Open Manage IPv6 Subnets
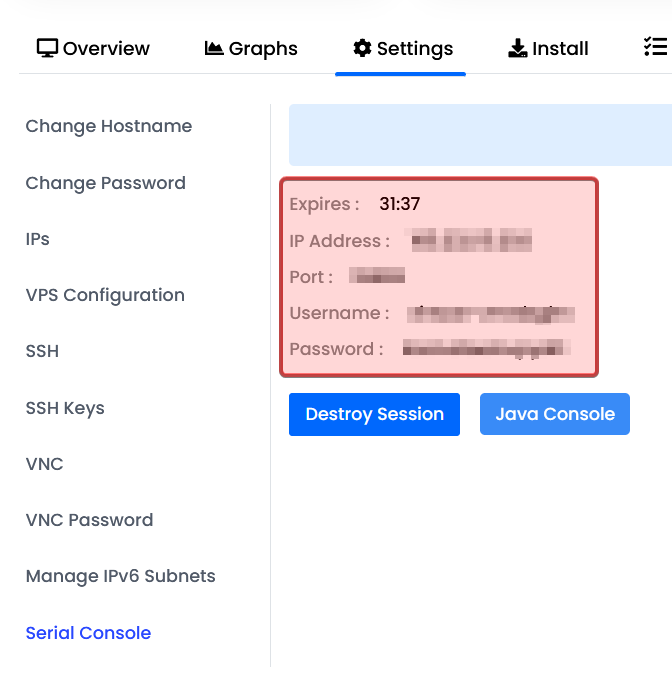Screen dimensions: 672x678 click(x=120, y=576)
